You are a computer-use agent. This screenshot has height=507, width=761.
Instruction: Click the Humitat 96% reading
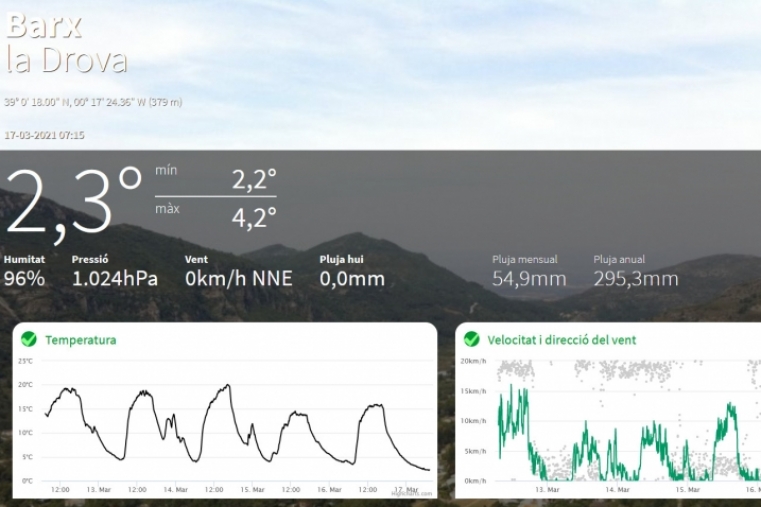pos(24,279)
